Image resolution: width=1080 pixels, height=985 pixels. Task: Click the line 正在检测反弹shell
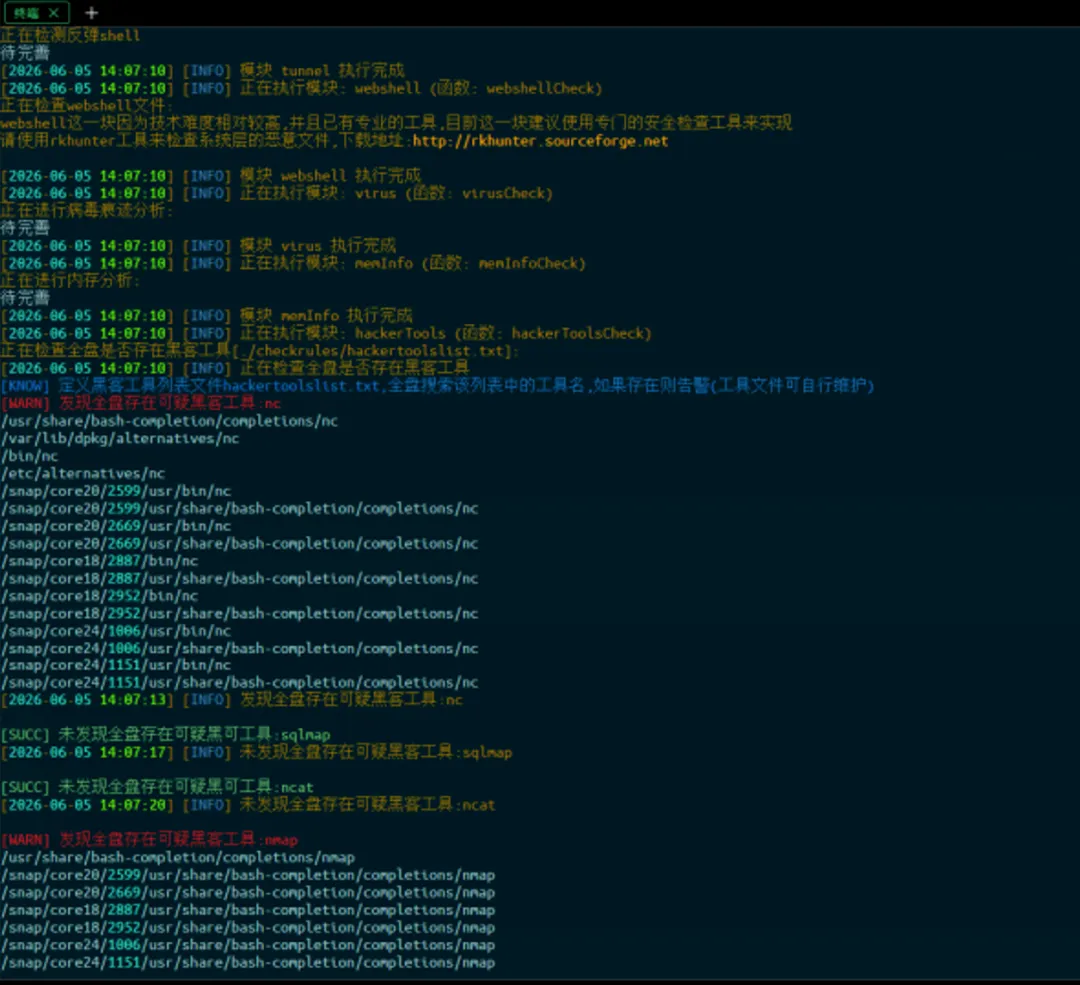[x=70, y=35]
